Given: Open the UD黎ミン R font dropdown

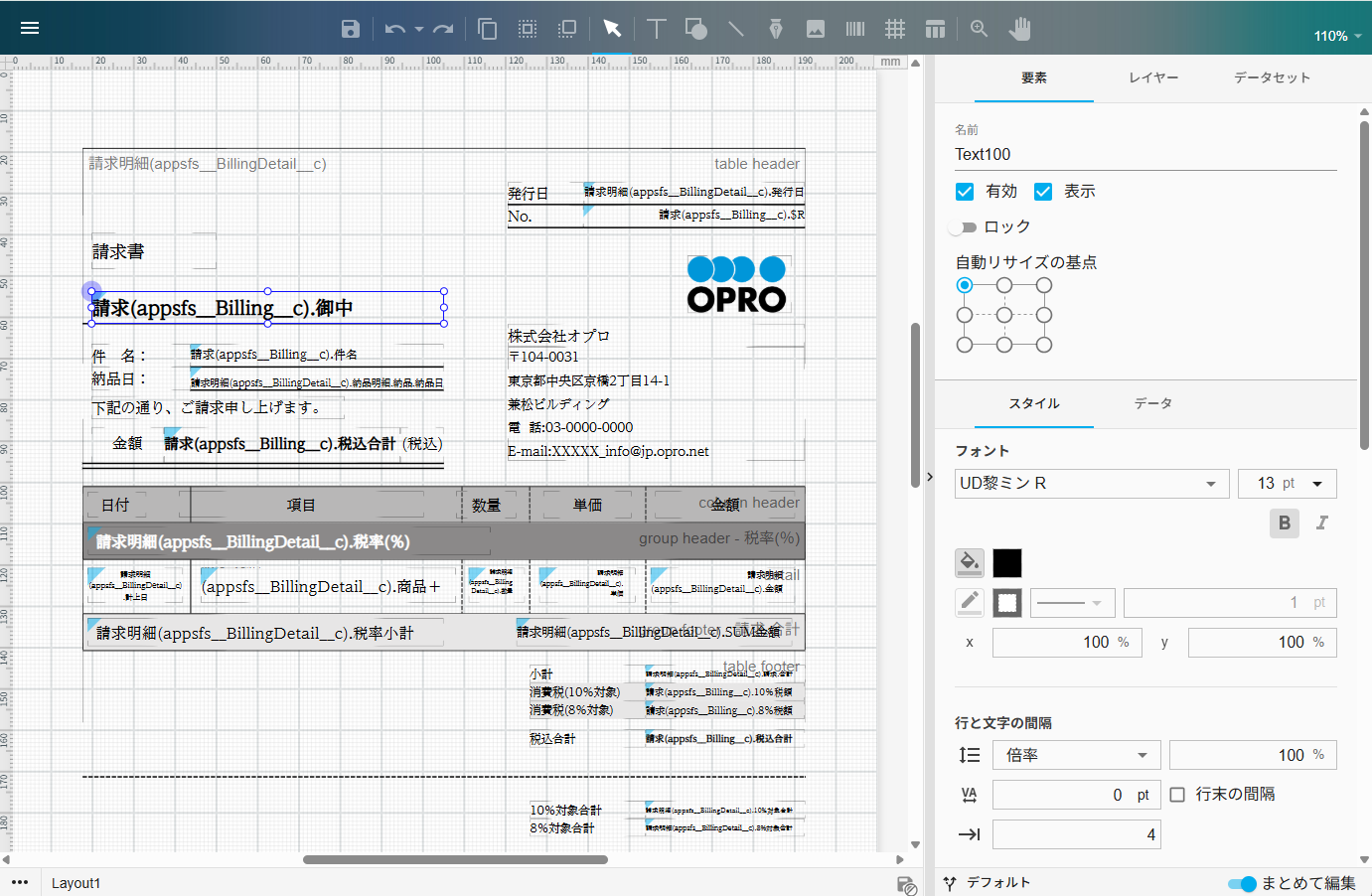Looking at the screenshot, I should pos(1091,484).
